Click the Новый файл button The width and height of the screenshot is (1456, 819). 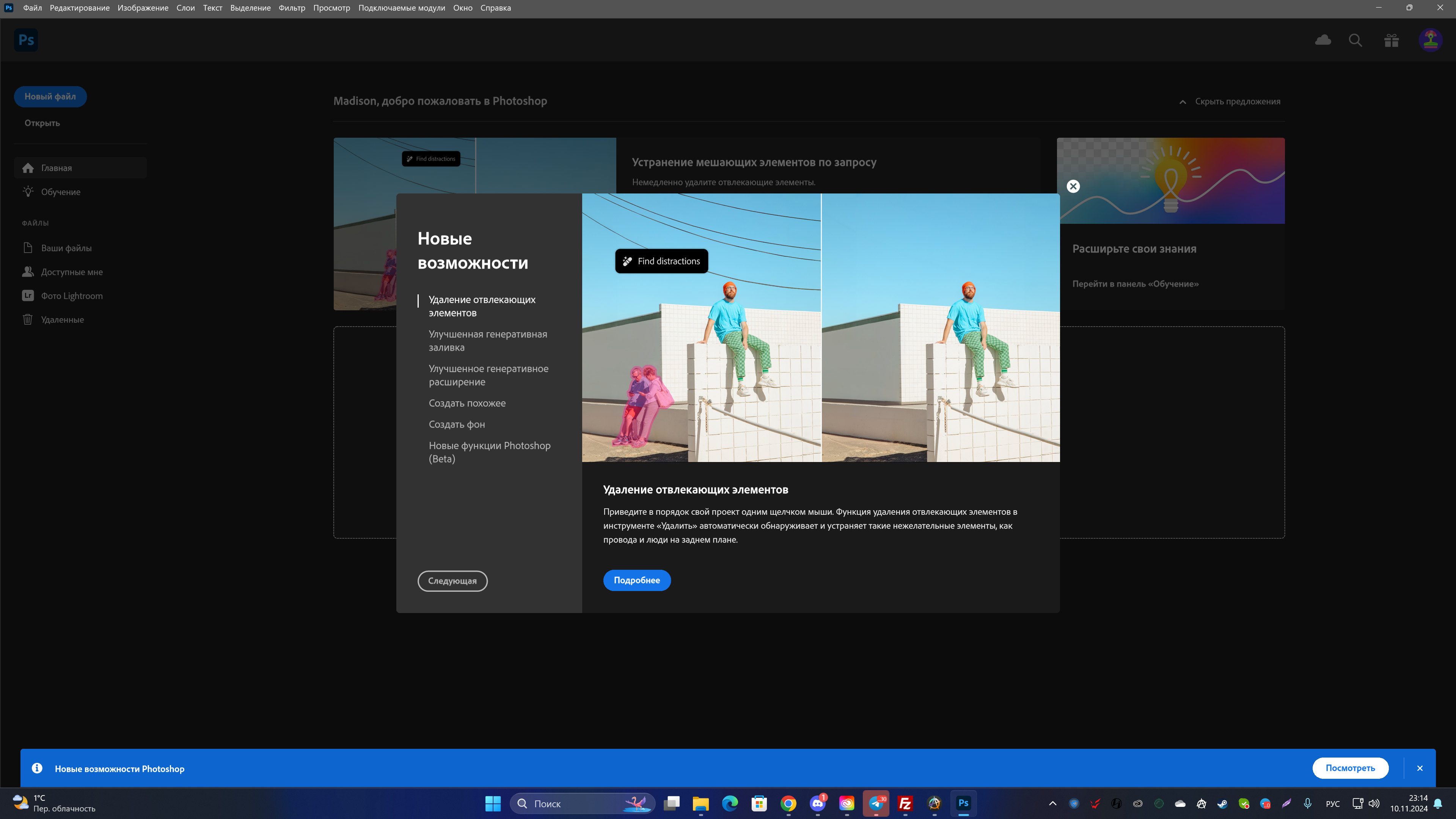(x=50, y=97)
